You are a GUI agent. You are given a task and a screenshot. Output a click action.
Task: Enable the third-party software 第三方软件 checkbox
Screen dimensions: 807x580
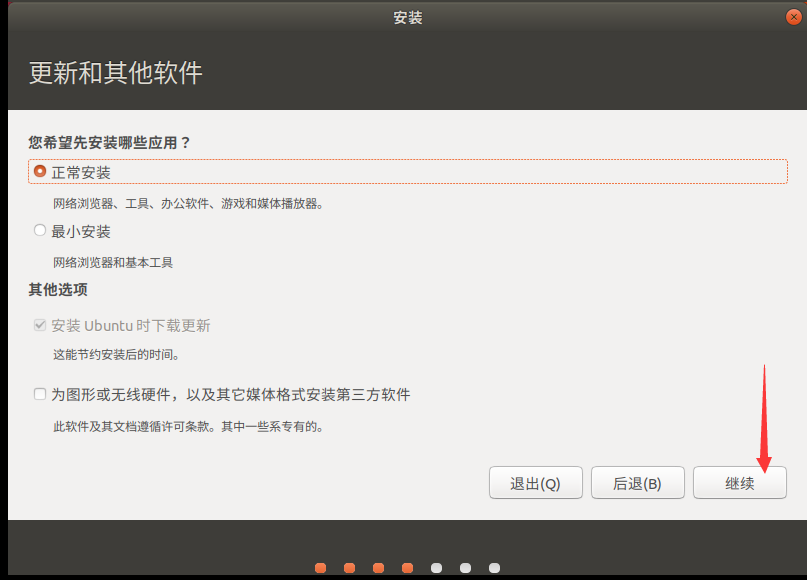(x=40, y=394)
